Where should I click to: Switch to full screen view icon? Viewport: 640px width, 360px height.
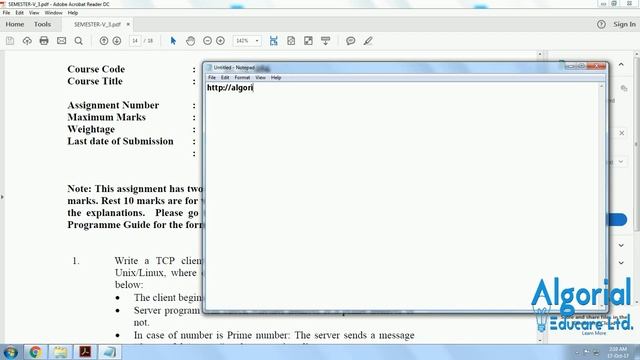308,41
